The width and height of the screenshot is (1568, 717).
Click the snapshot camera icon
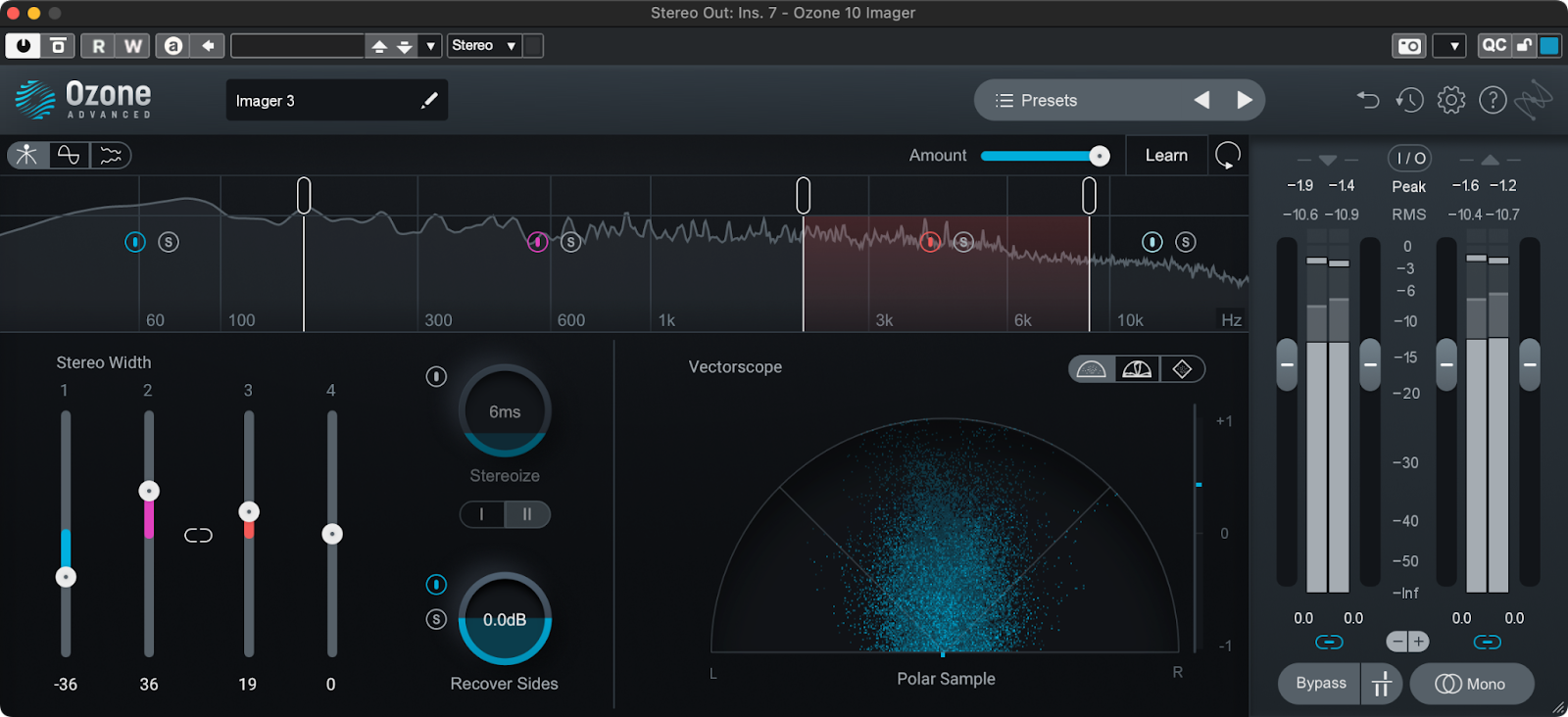coord(1409,46)
